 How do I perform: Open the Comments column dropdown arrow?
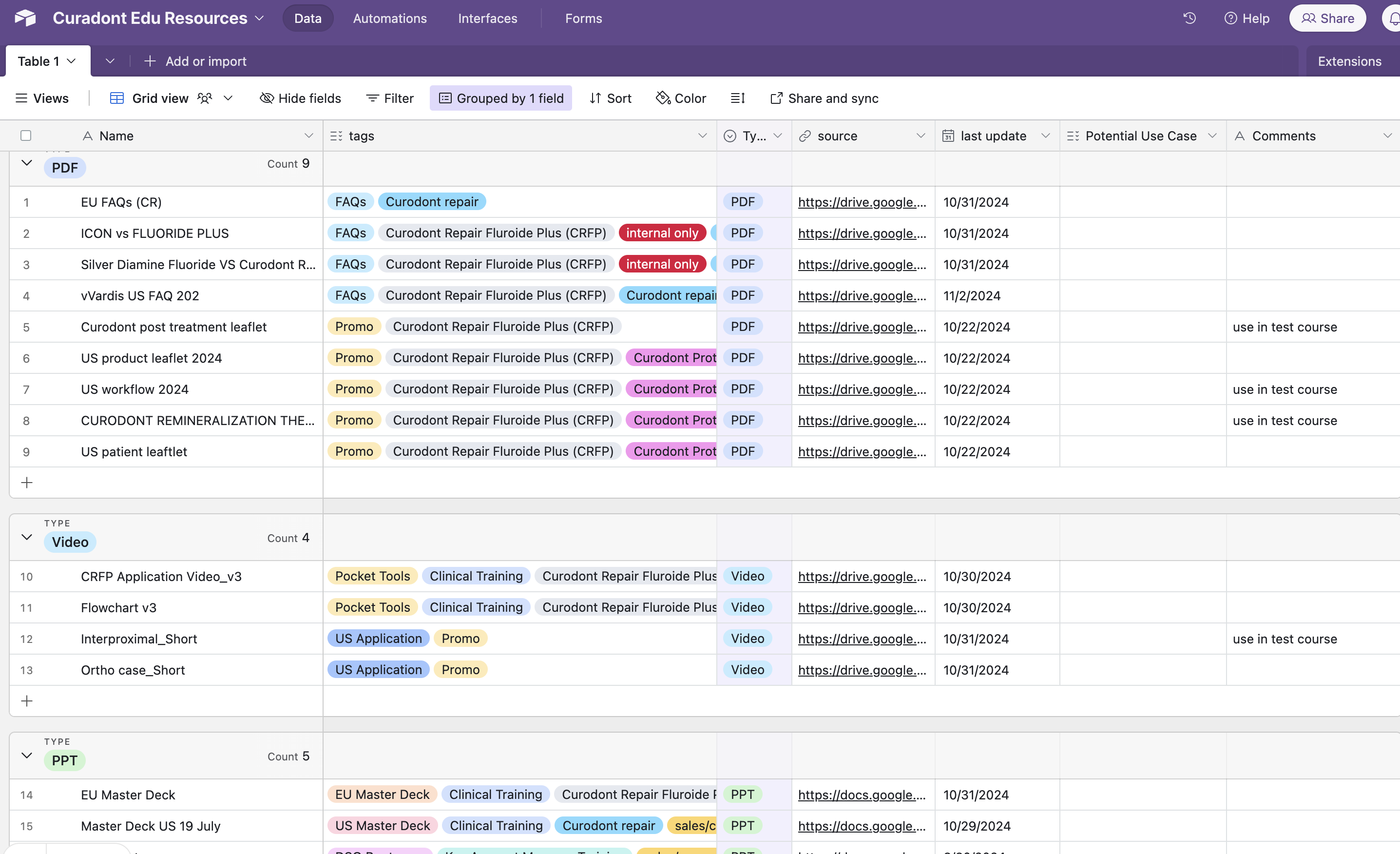(1387, 136)
